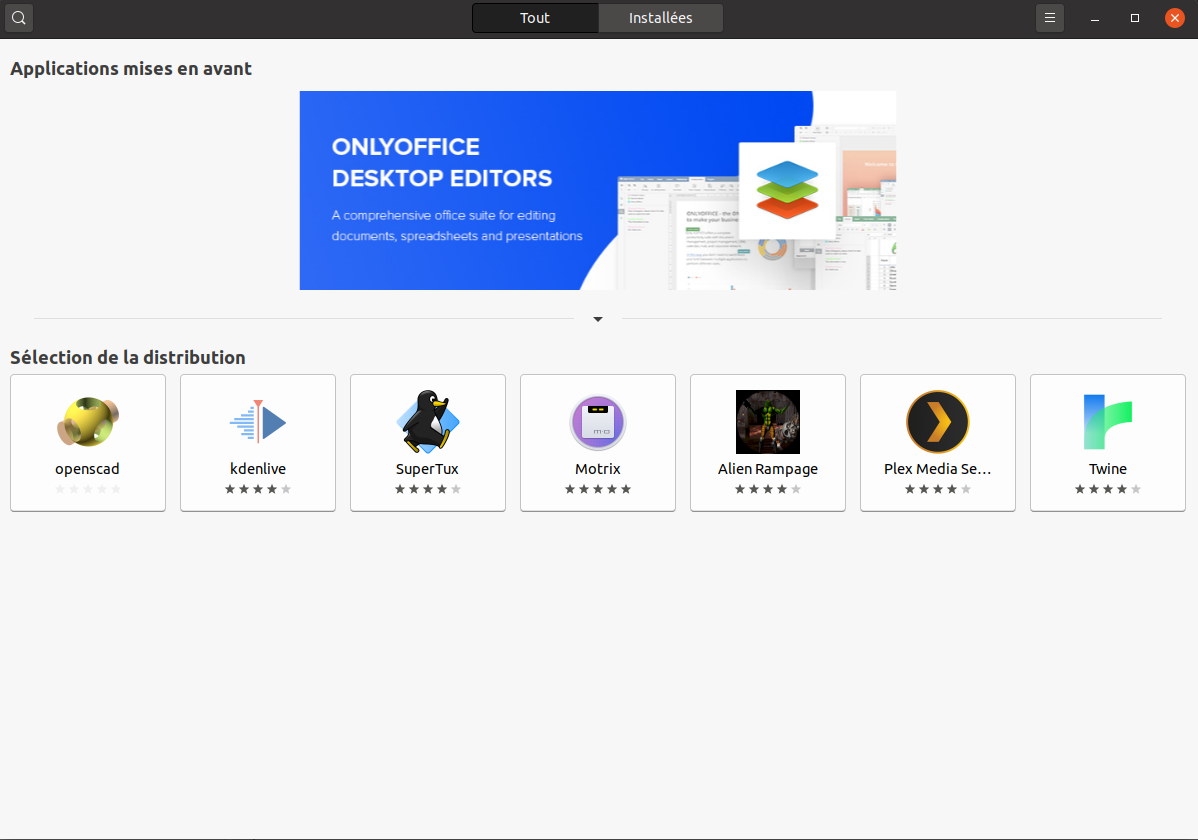Click the Twine name label
Viewport: 1198px width, 840px height.
click(x=1108, y=469)
